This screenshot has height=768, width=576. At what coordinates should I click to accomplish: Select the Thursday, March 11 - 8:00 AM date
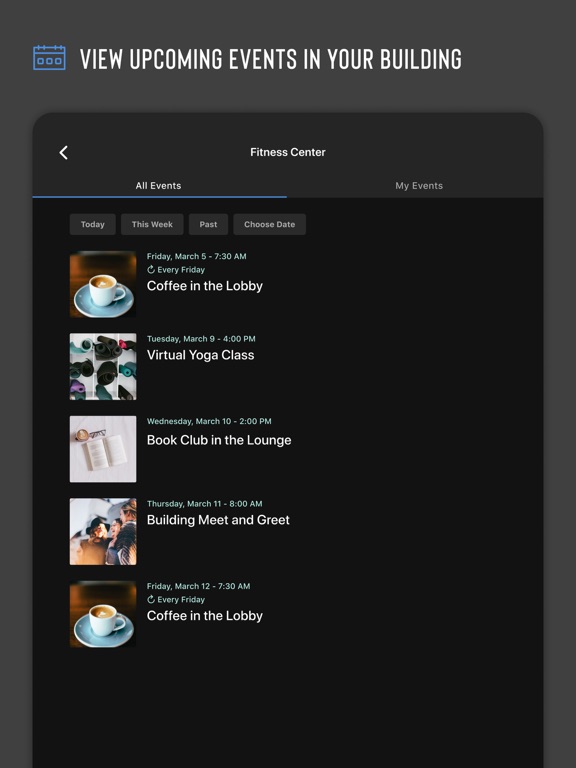coord(204,504)
